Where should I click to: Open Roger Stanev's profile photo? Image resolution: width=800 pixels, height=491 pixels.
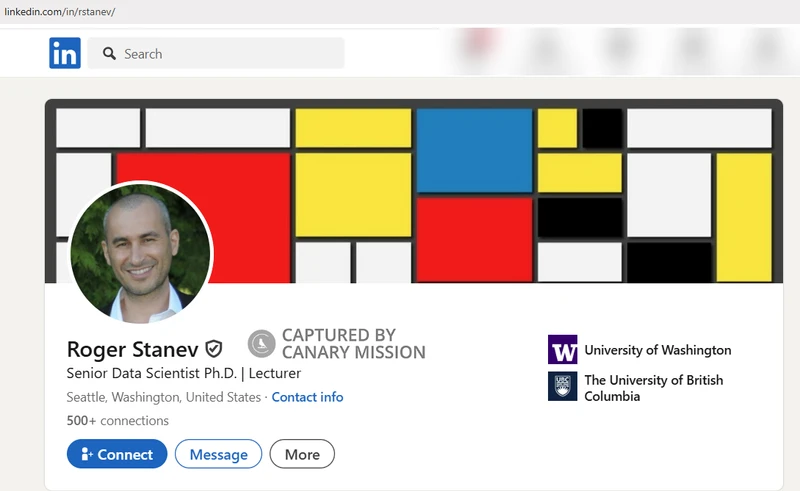pyautogui.click(x=140, y=253)
